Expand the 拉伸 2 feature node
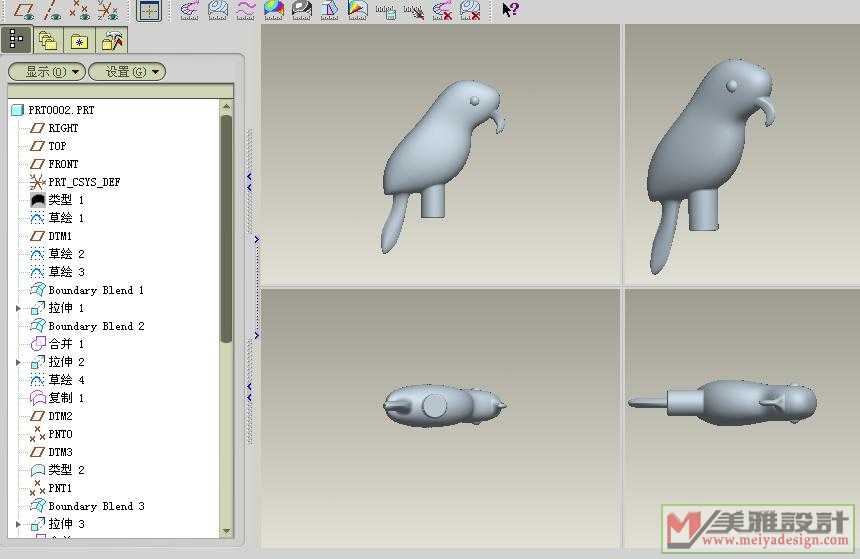The width and height of the screenshot is (860, 559). (x=18, y=362)
